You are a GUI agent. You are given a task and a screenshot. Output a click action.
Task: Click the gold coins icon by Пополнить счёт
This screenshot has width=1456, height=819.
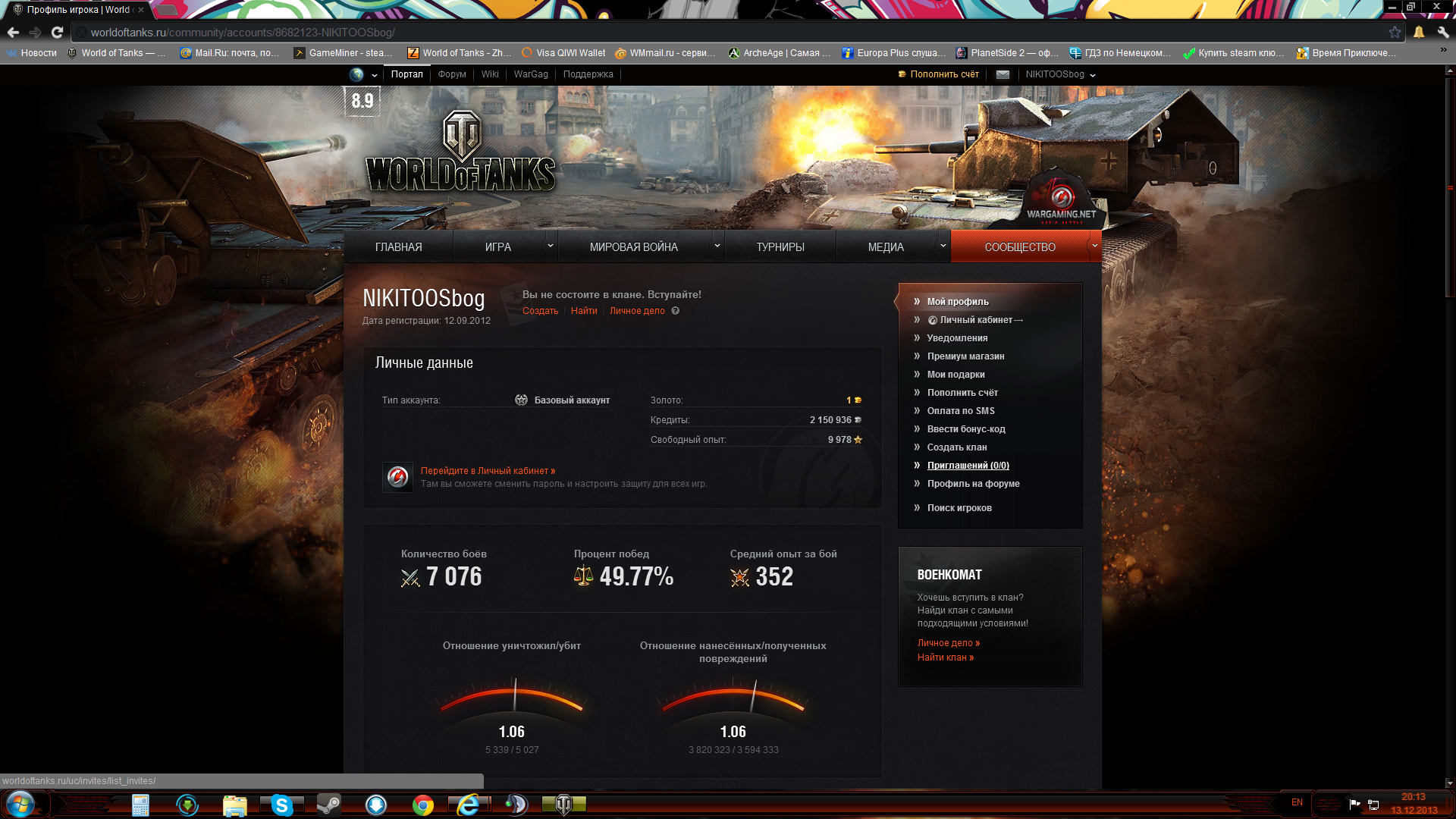(902, 74)
